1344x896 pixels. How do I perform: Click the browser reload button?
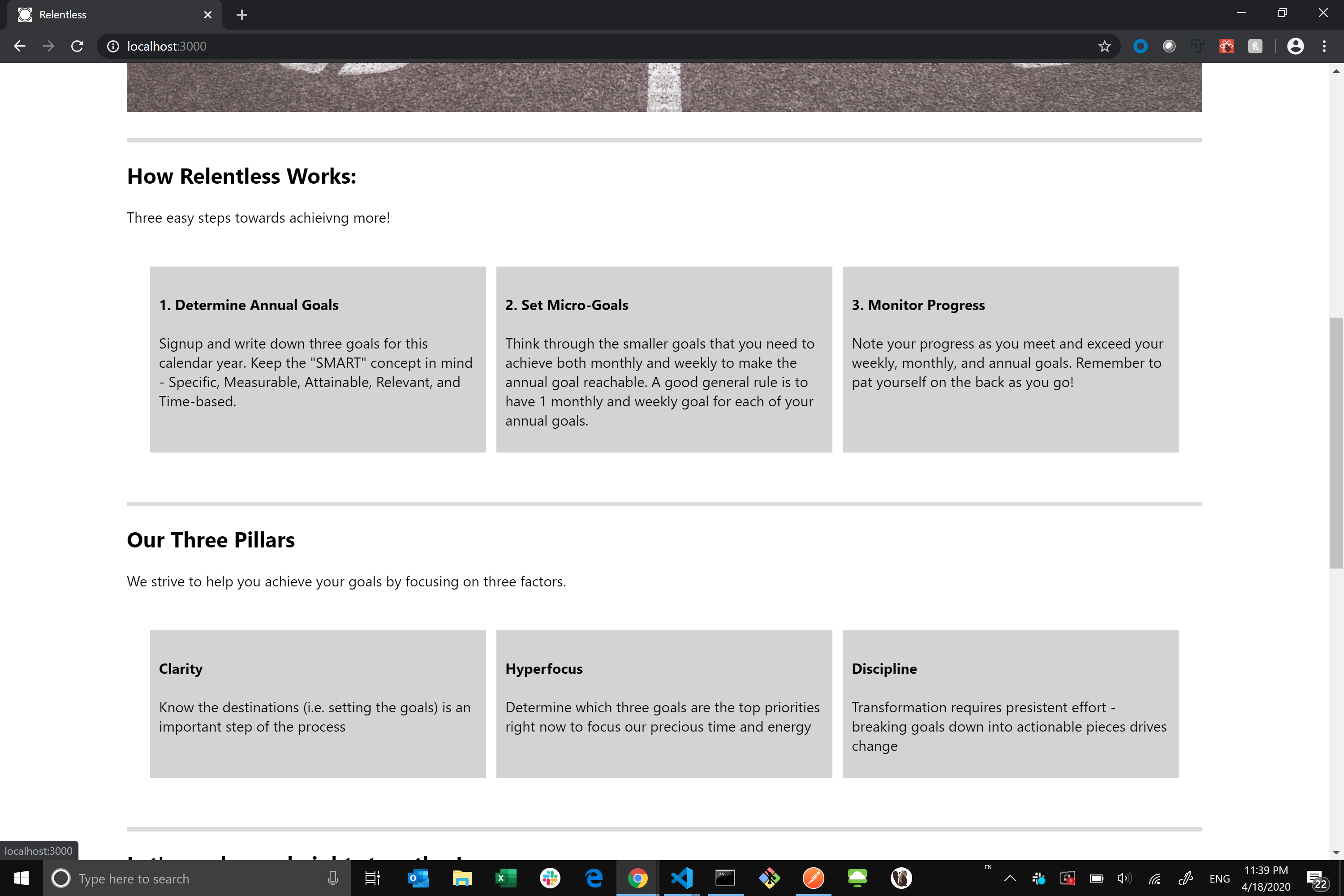point(77,46)
